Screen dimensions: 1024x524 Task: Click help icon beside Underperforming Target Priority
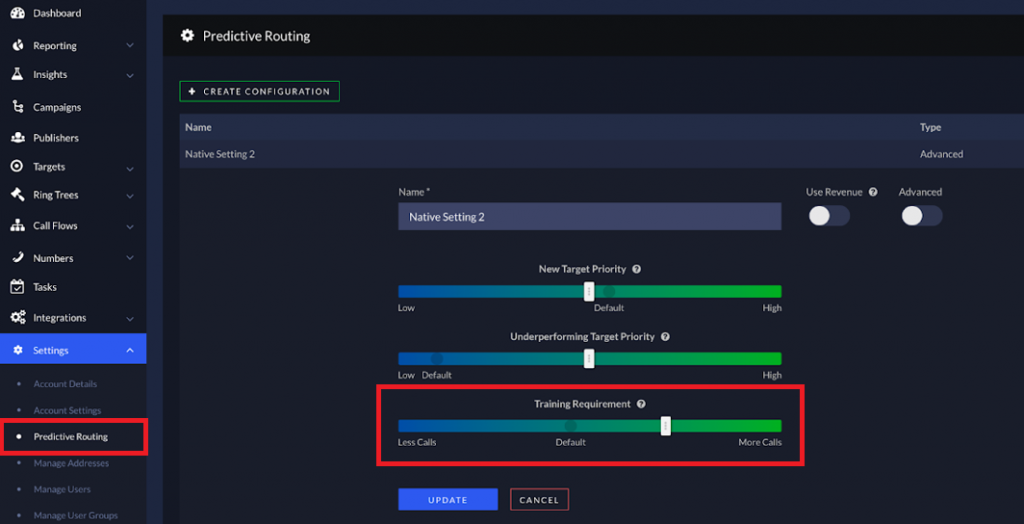point(665,337)
